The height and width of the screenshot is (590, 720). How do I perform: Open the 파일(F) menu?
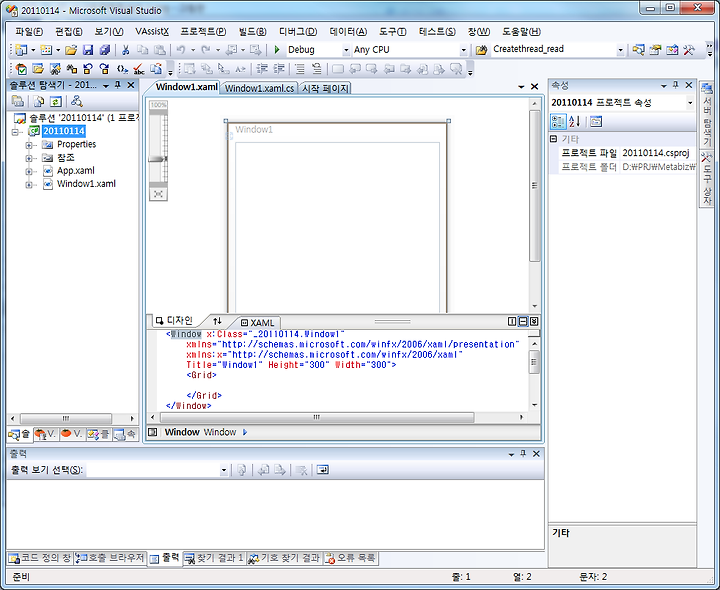click(29, 32)
